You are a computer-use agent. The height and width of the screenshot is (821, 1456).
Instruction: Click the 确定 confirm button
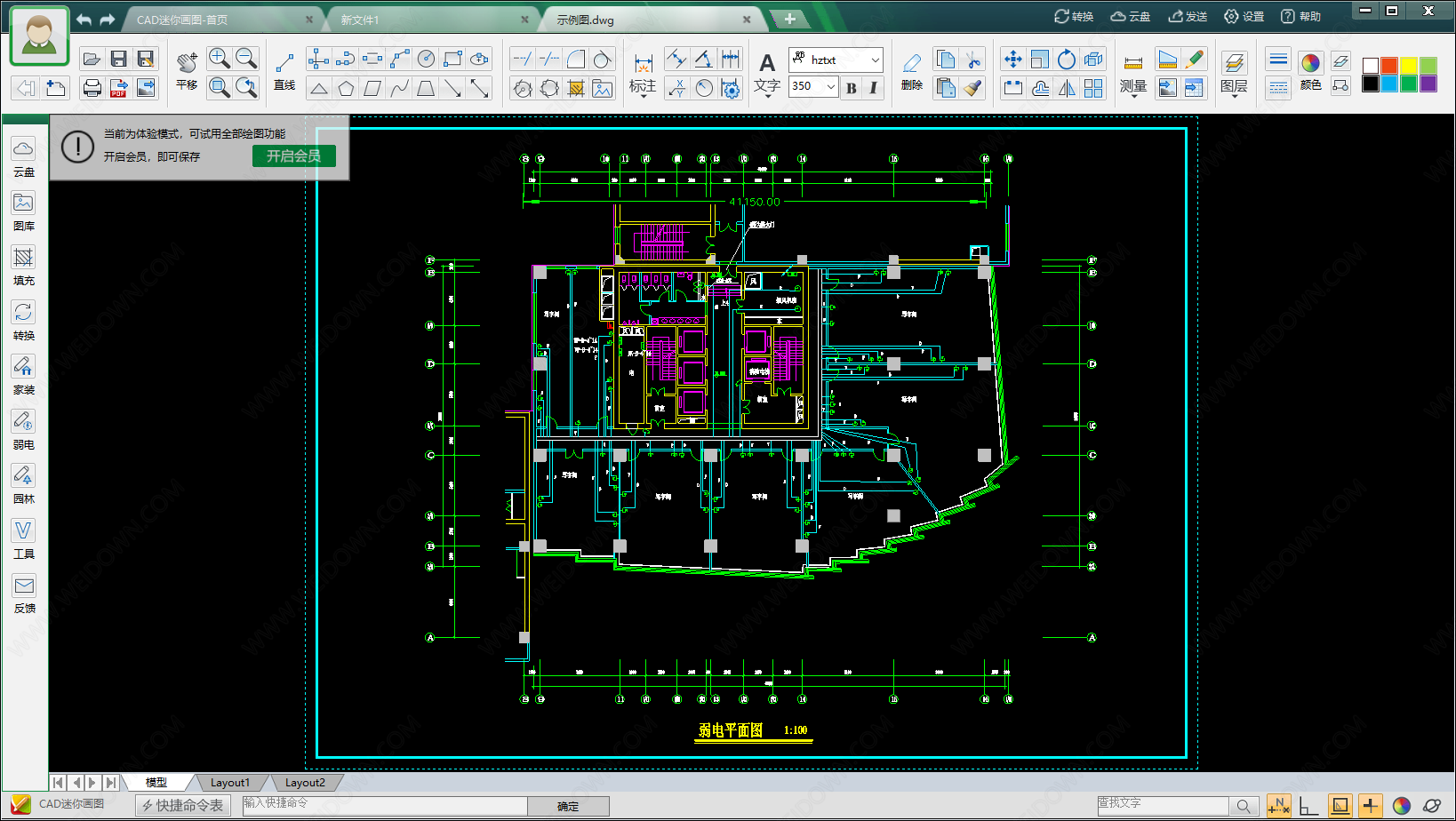(568, 806)
